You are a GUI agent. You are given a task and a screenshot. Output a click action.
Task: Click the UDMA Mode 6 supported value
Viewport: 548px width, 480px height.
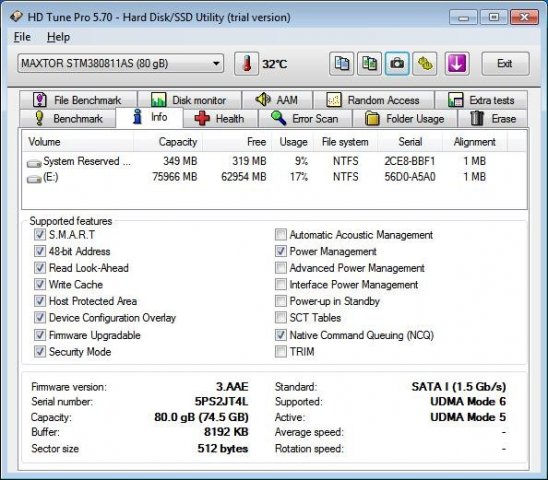pos(468,402)
